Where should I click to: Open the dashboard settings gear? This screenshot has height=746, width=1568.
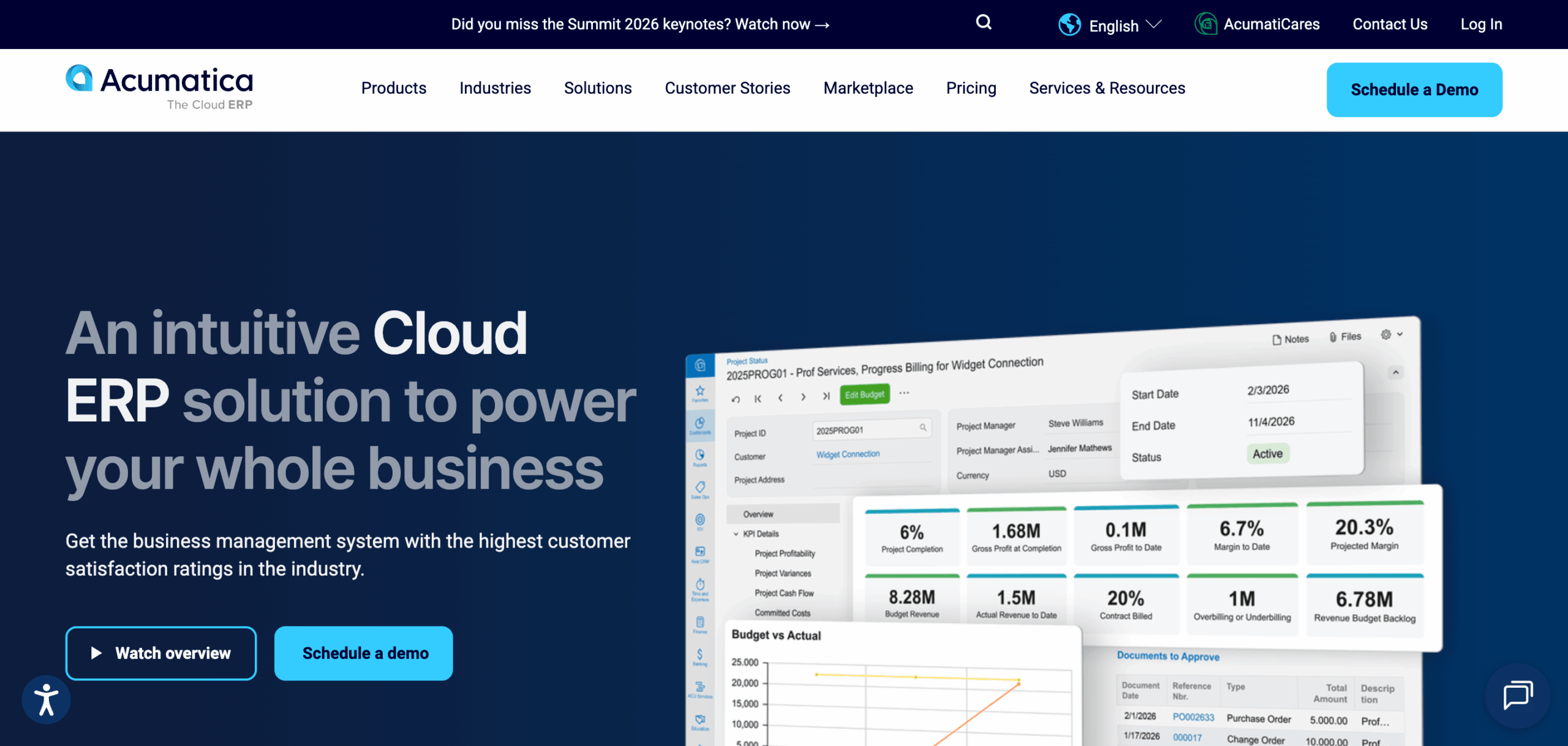pos(1386,334)
